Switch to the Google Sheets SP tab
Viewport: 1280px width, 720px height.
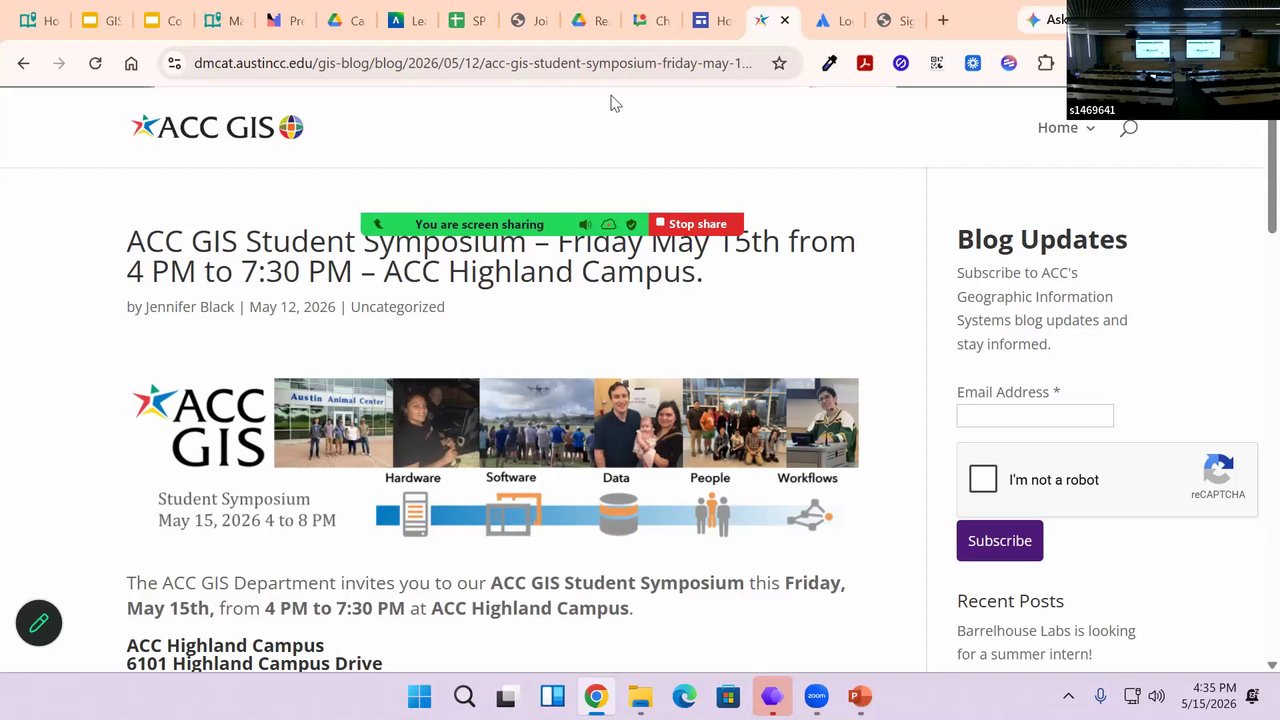(468, 20)
